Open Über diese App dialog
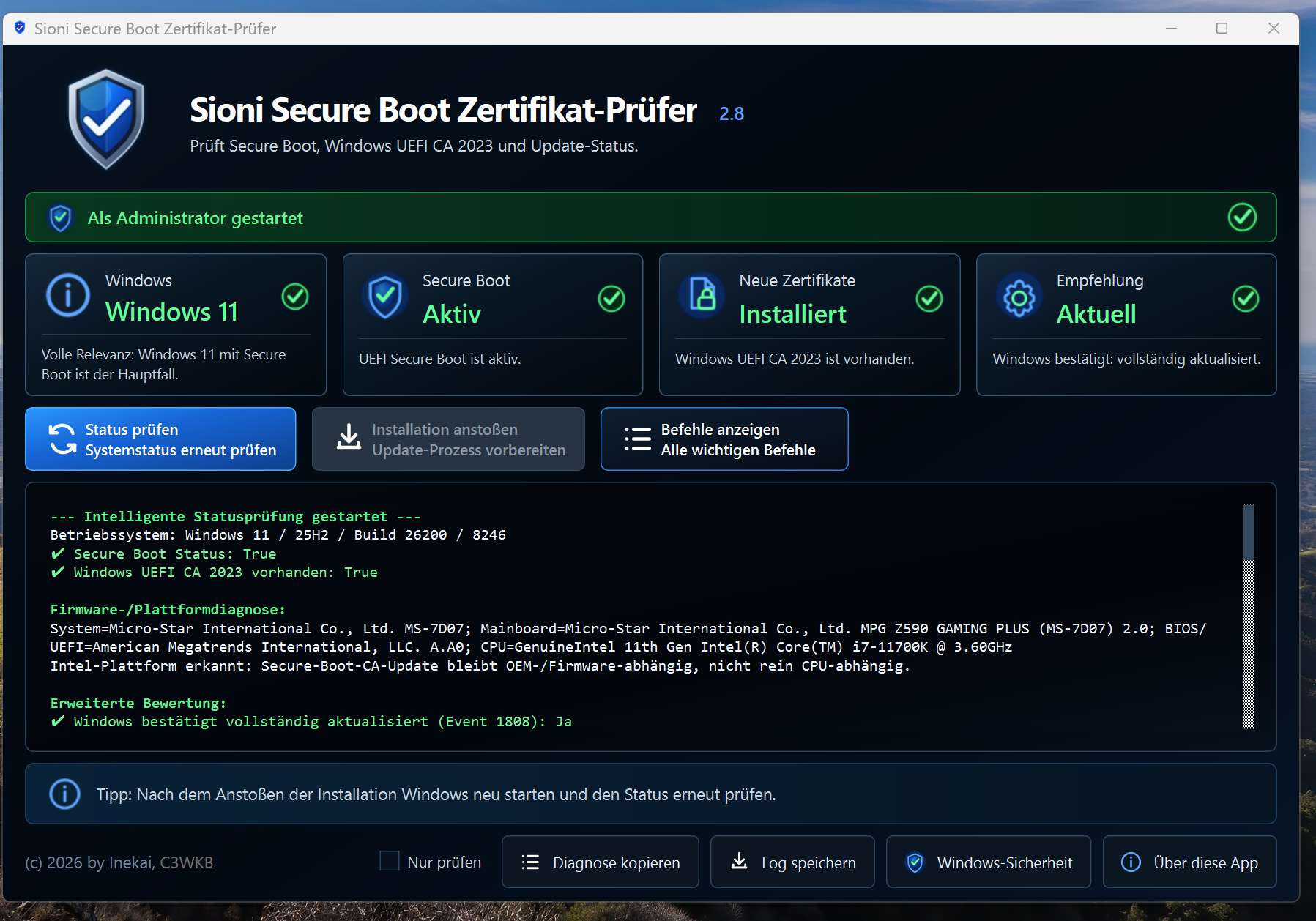The width and height of the screenshot is (1316, 921). [x=1189, y=862]
